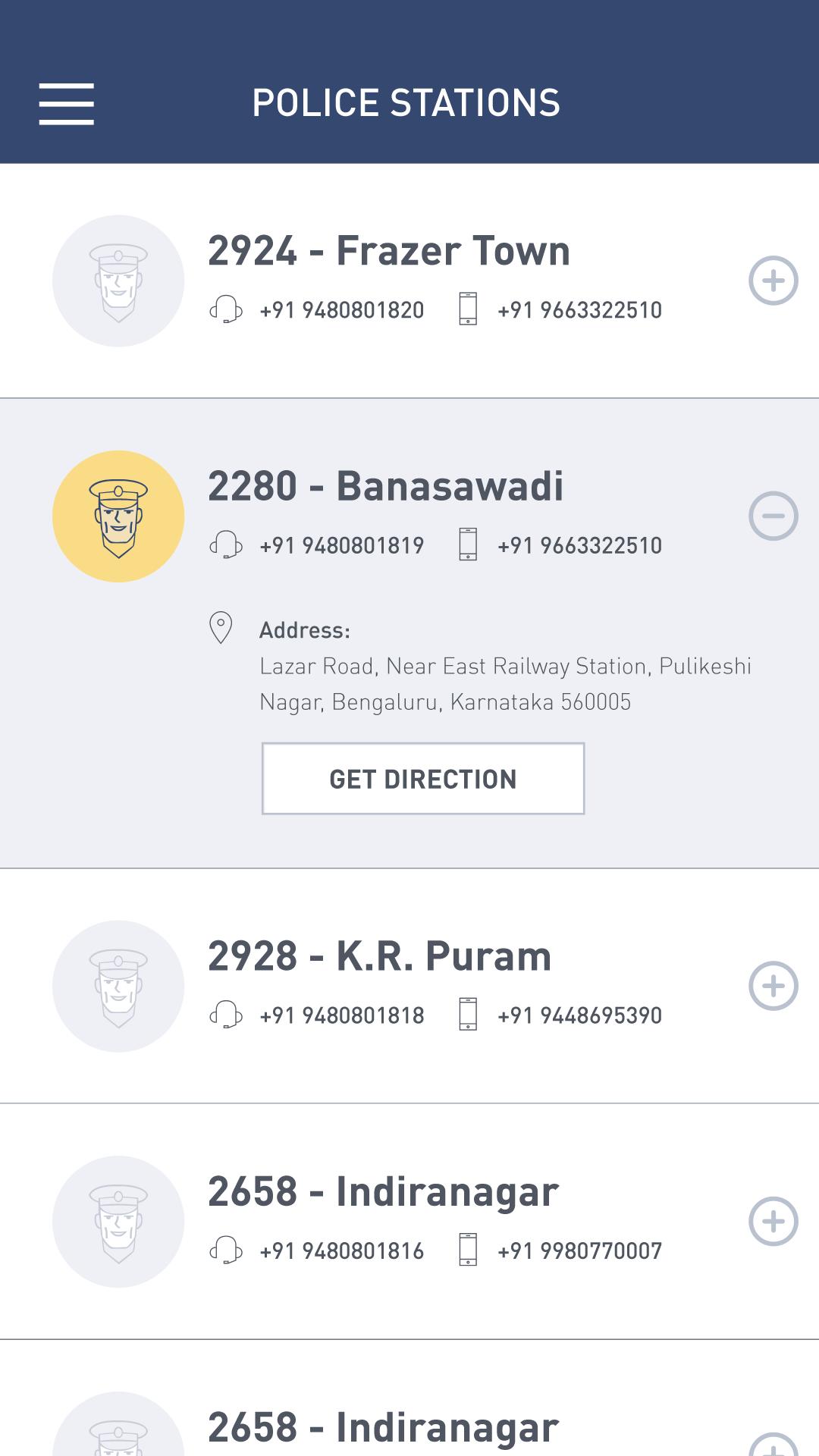
Task: Call Frazer Town landline +91 9480801820
Action: pyautogui.click(x=342, y=310)
